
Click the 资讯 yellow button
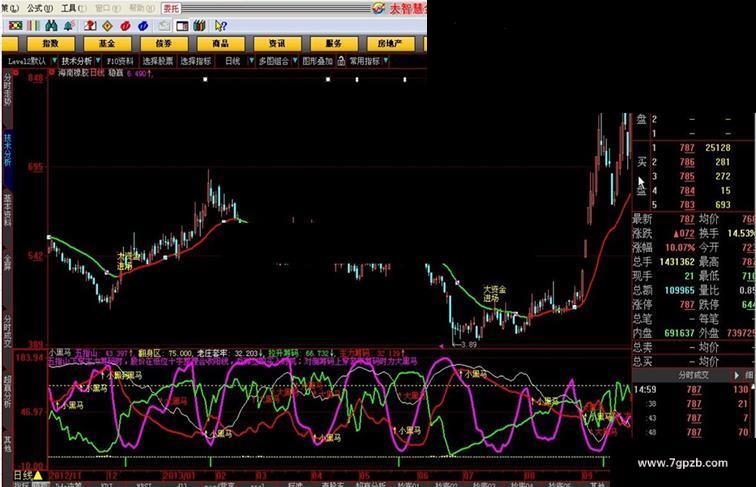pyautogui.click(x=277, y=43)
